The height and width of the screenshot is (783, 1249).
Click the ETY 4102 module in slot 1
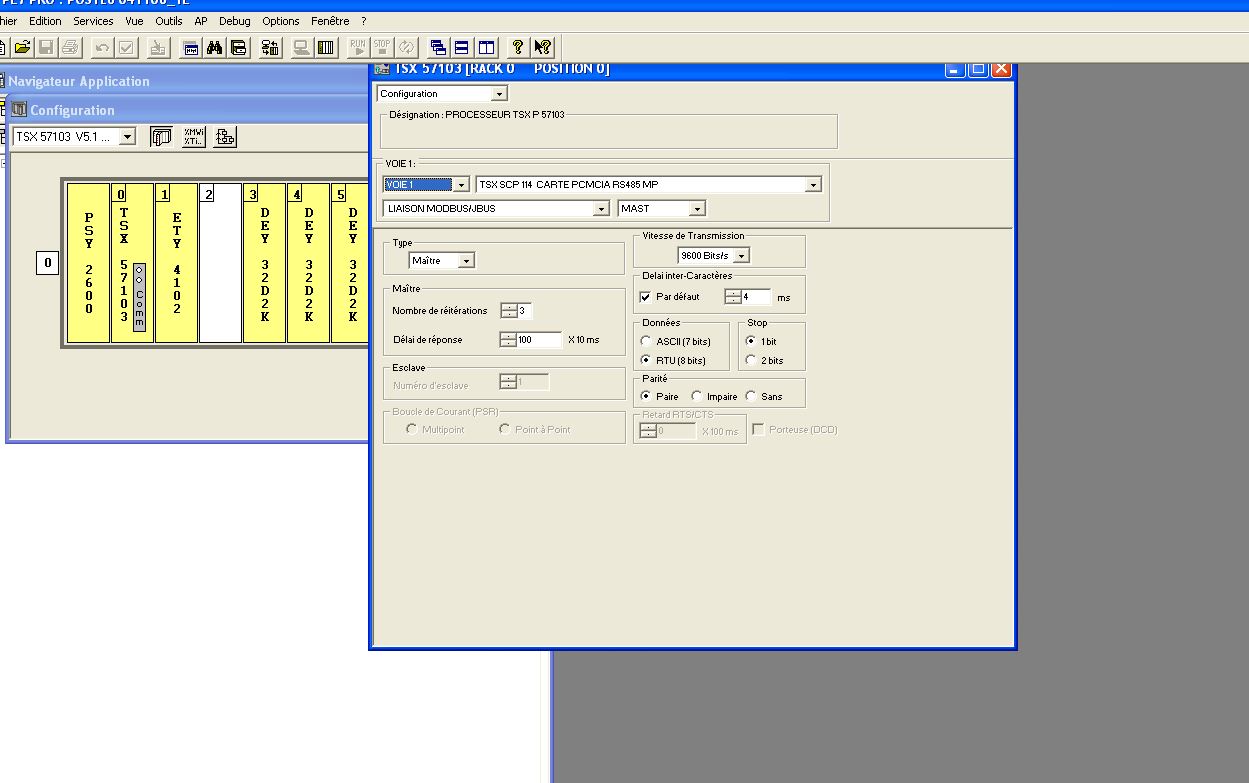(177, 265)
